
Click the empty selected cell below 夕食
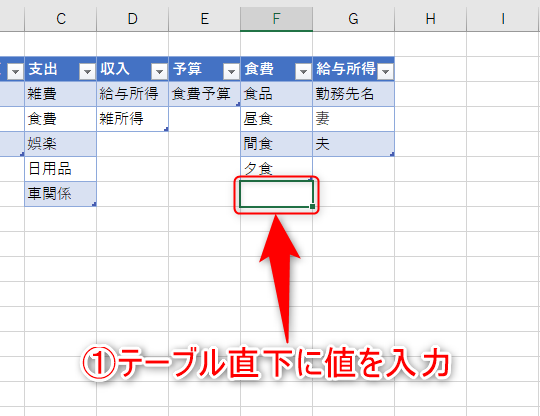[277, 194]
